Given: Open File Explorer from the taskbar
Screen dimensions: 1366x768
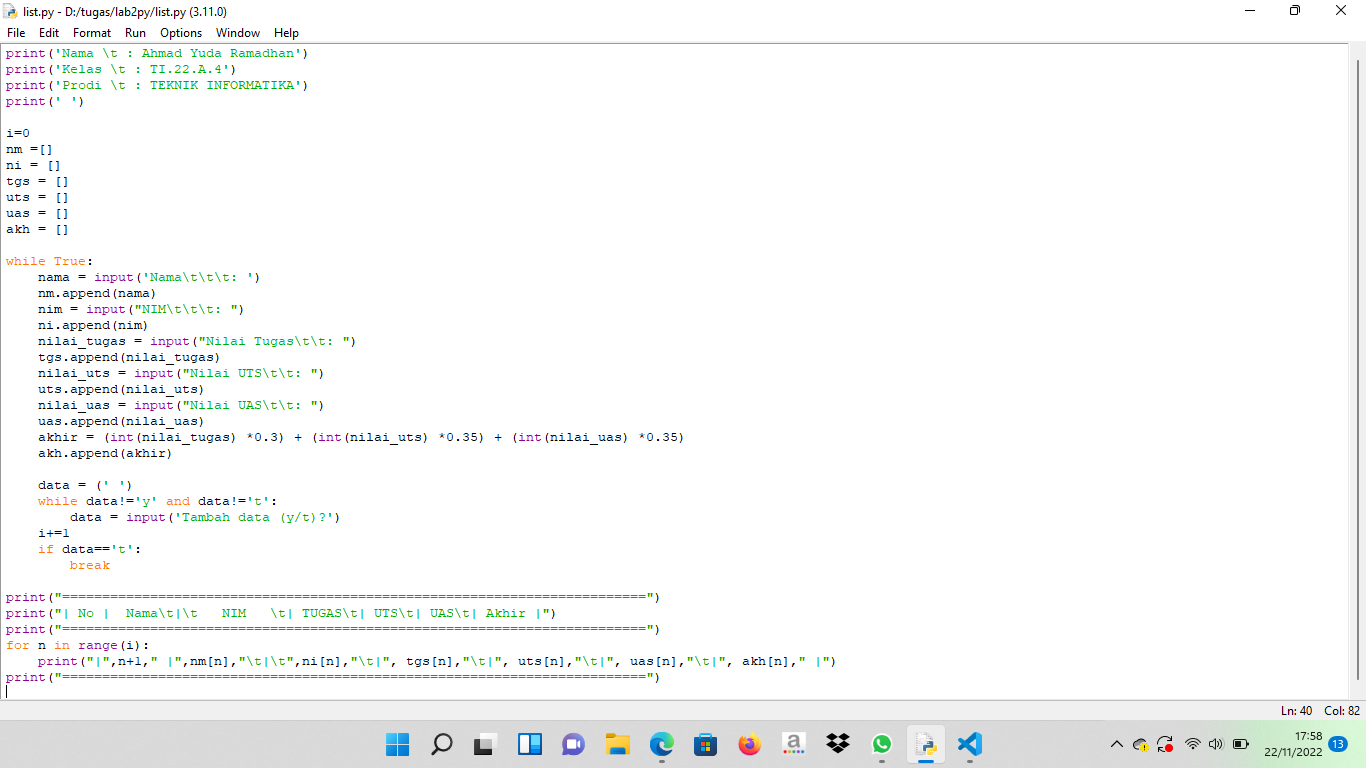Looking at the screenshot, I should [x=617, y=744].
